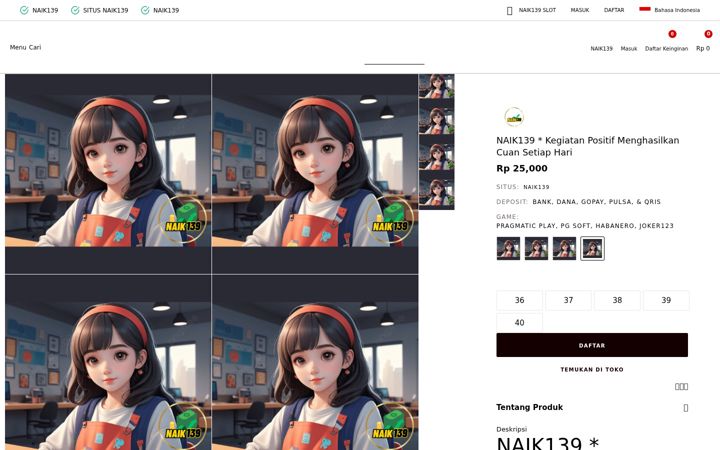The width and height of the screenshot is (720, 450).
Task: Click the checkmark icon beside SITUS NAIK139
Action: click(x=75, y=10)
